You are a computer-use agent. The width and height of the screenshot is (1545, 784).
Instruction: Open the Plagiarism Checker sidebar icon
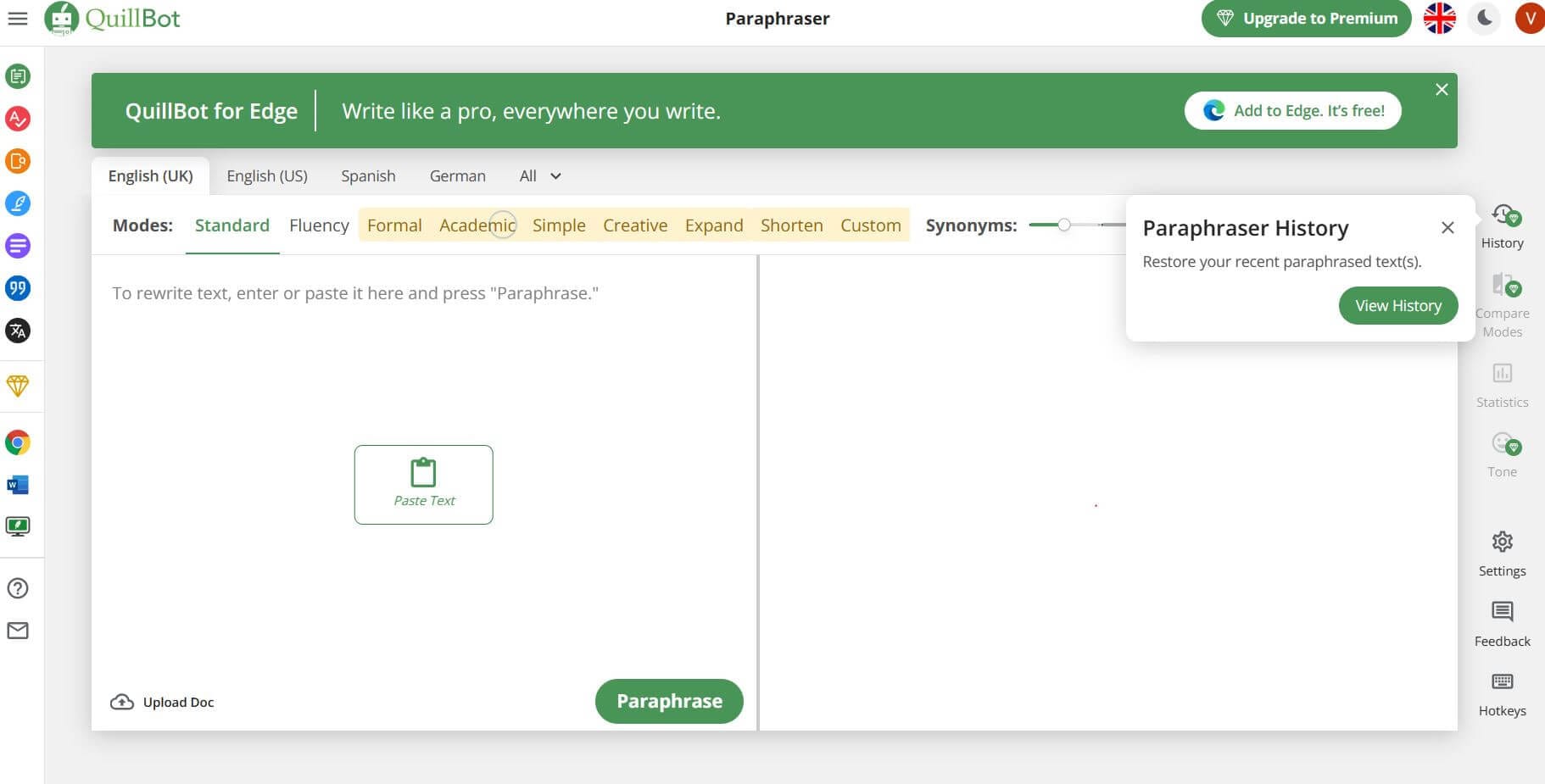pyautogui.click(x=18, y=161)
